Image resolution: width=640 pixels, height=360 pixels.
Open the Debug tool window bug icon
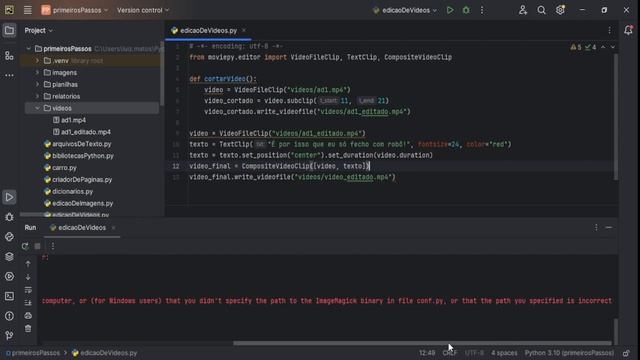[9, 217]
